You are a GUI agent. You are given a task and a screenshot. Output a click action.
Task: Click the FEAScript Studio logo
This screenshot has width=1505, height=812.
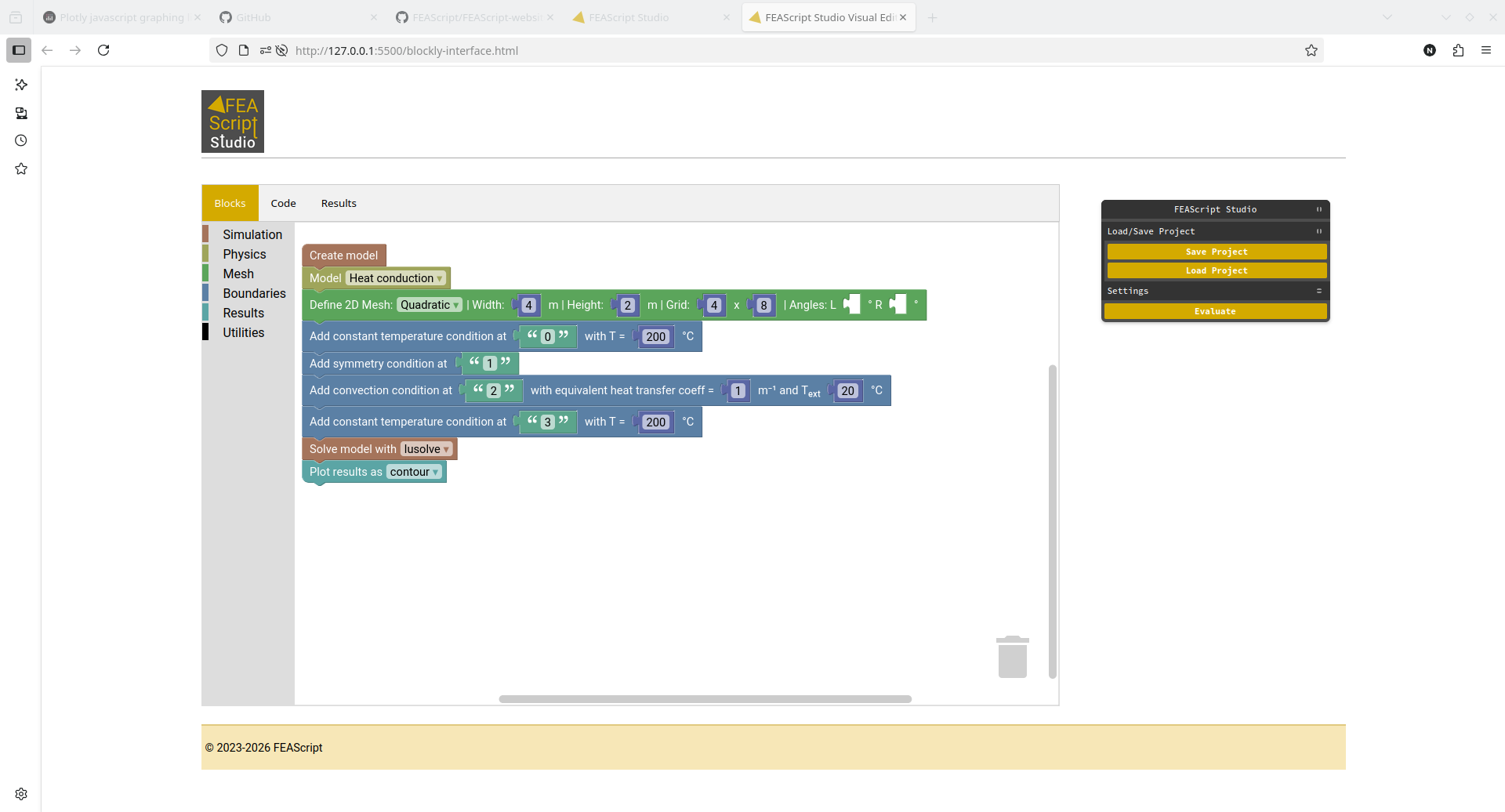point(233,121)
